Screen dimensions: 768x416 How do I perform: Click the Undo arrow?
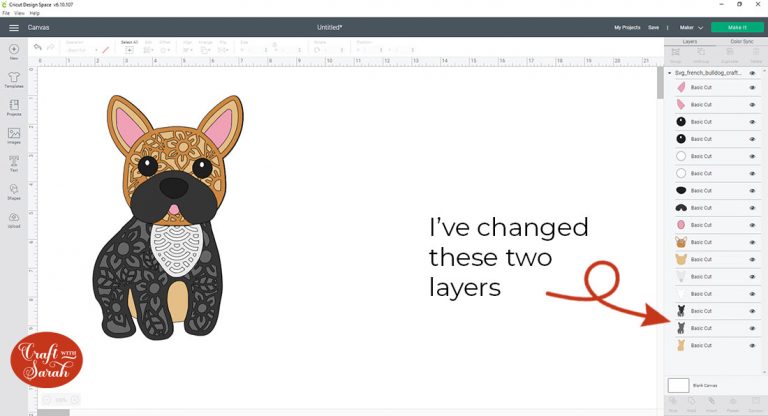[x=38, y=47]
